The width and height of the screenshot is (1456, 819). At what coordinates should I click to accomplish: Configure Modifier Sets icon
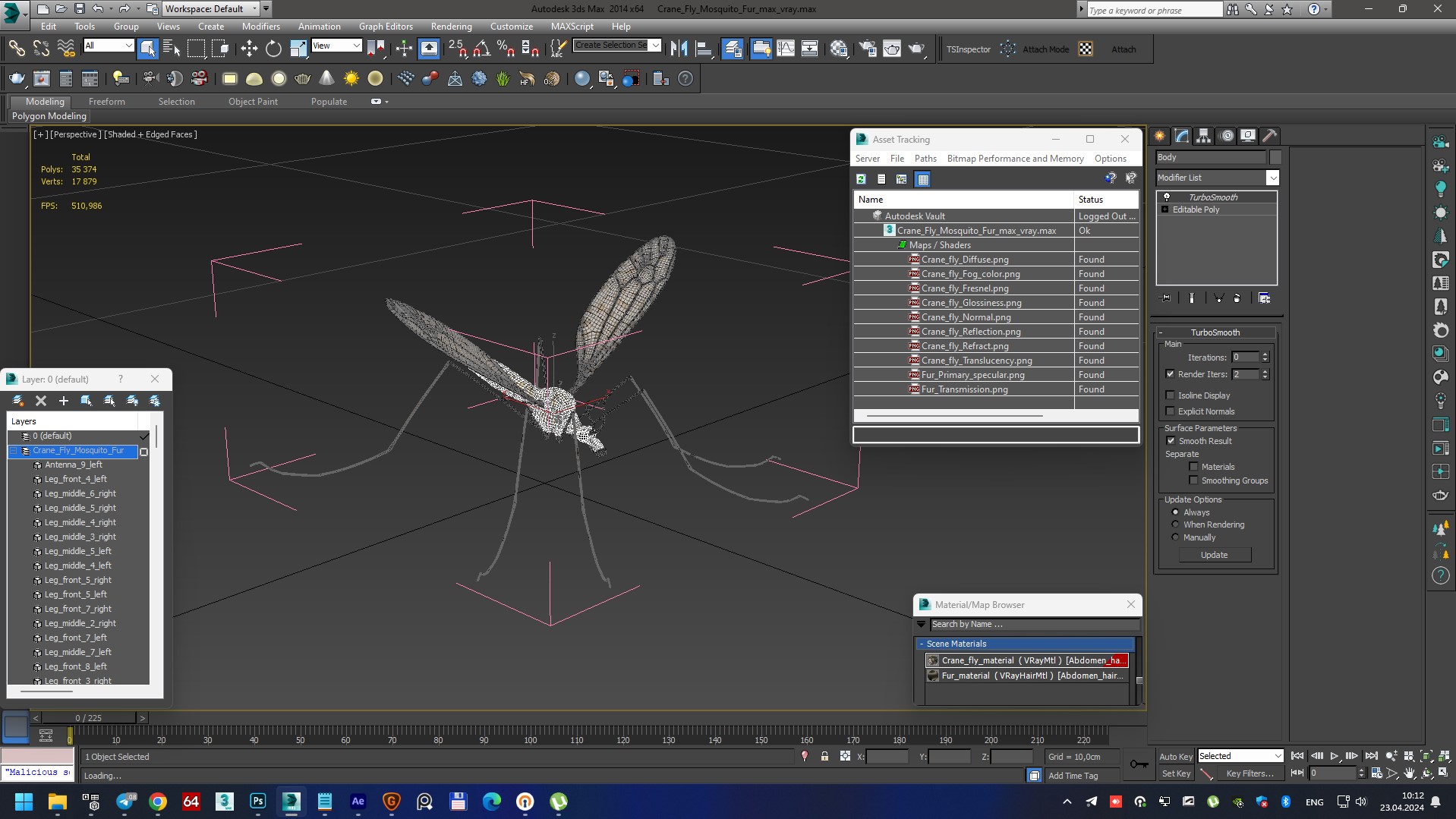[1265, 298]
